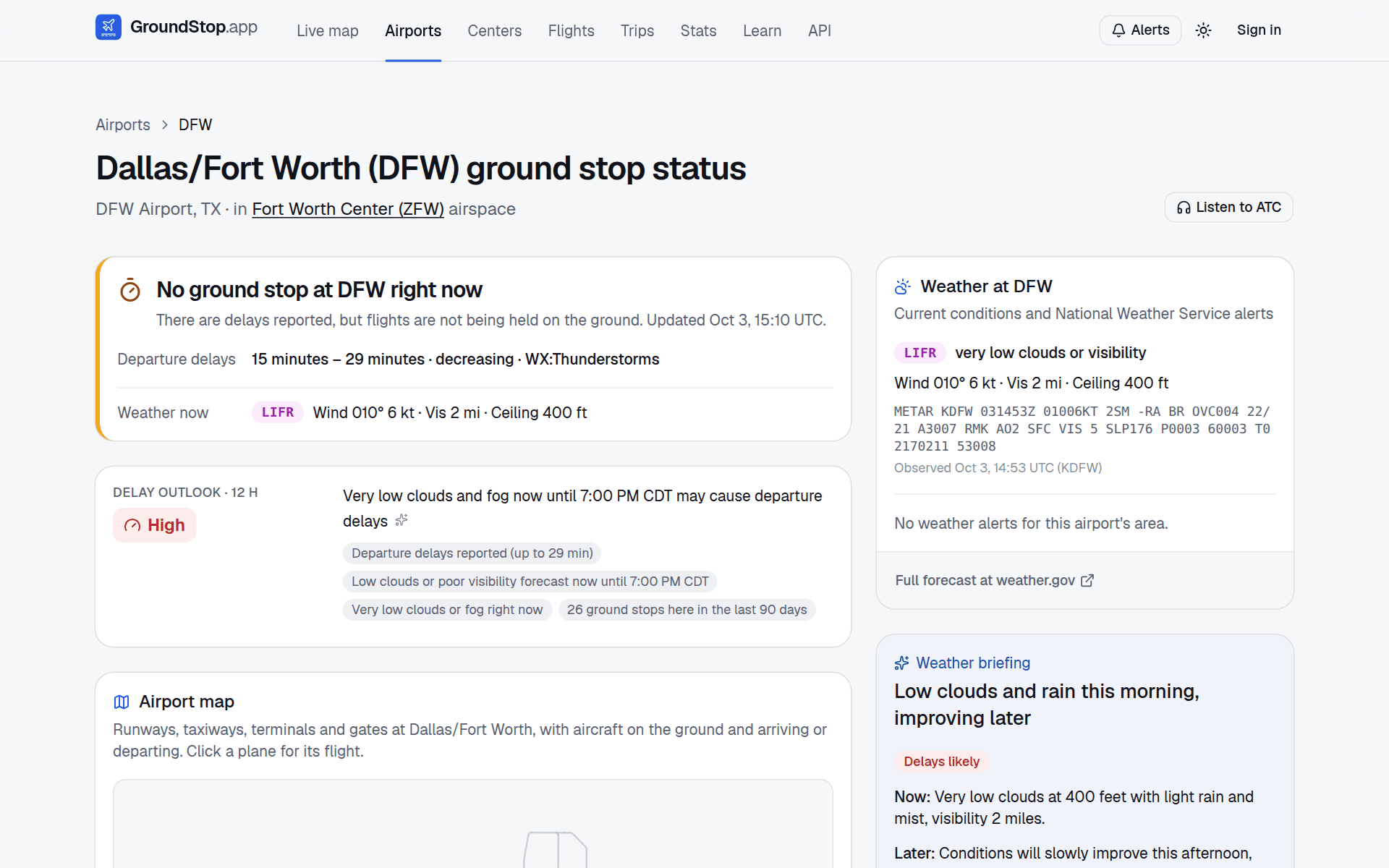Open Full forecast at weather.gov link
This screenshot has height=868, width=1389.
tap(994, 580)
